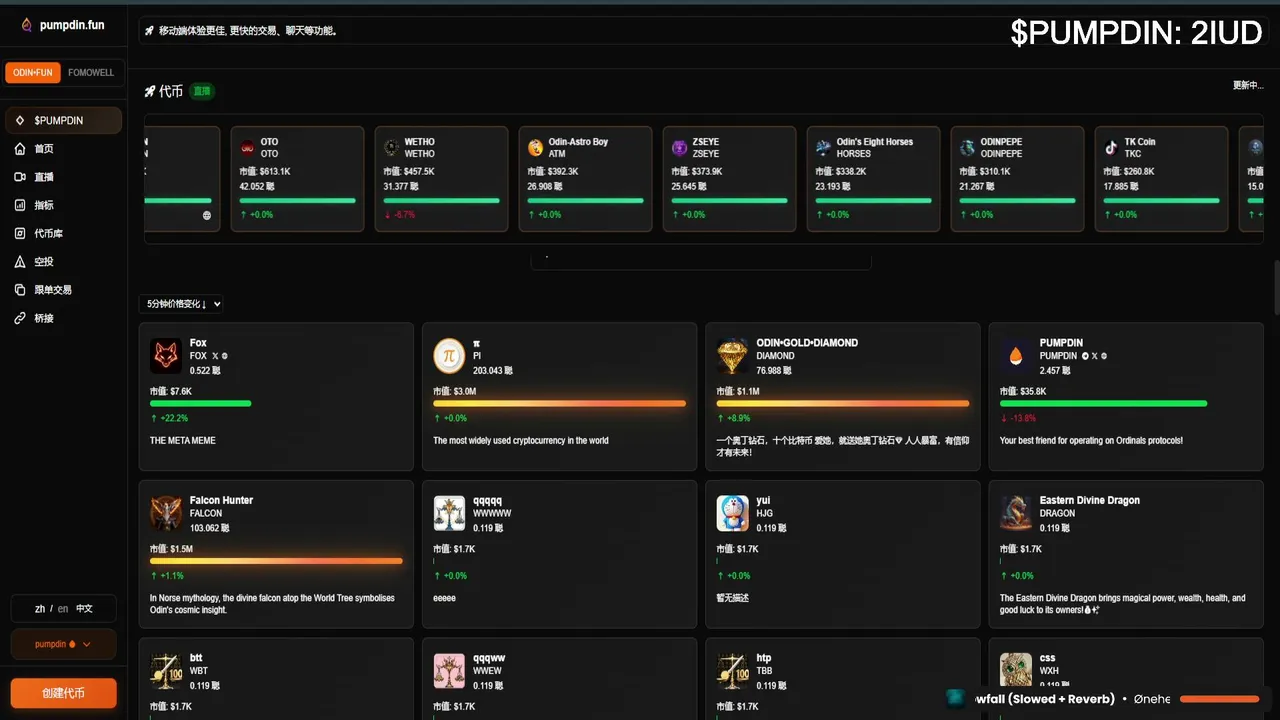Click the ODIN•GOLD•DIAMOND gem avatar
Image resolution: width=1280 pixels, height=720 pixels.
pyautogui.click(x=733, y=356)
